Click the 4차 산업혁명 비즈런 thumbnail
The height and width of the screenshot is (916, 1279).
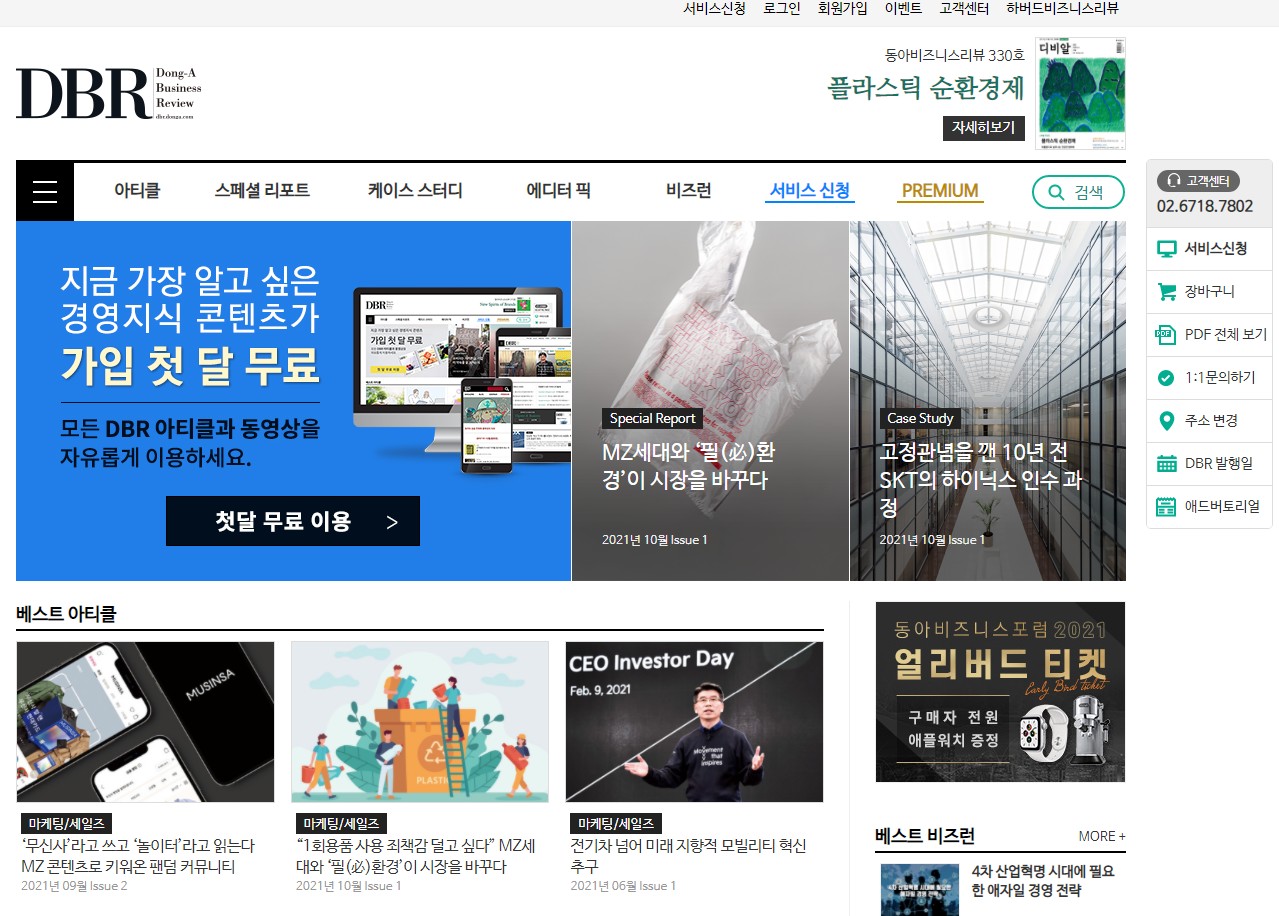point(919,890)
